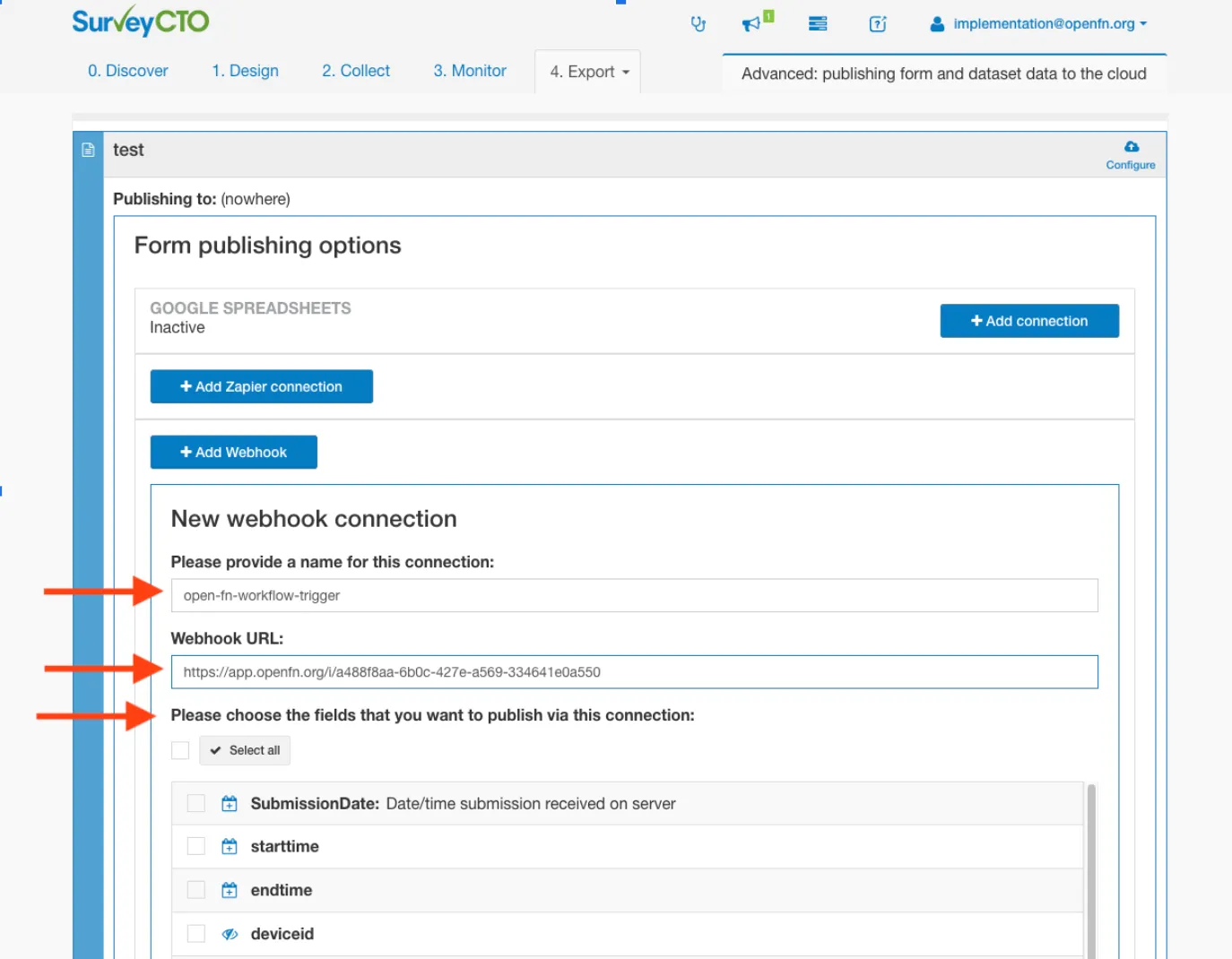Go to the 0. Discover tab

click(128, 71)
